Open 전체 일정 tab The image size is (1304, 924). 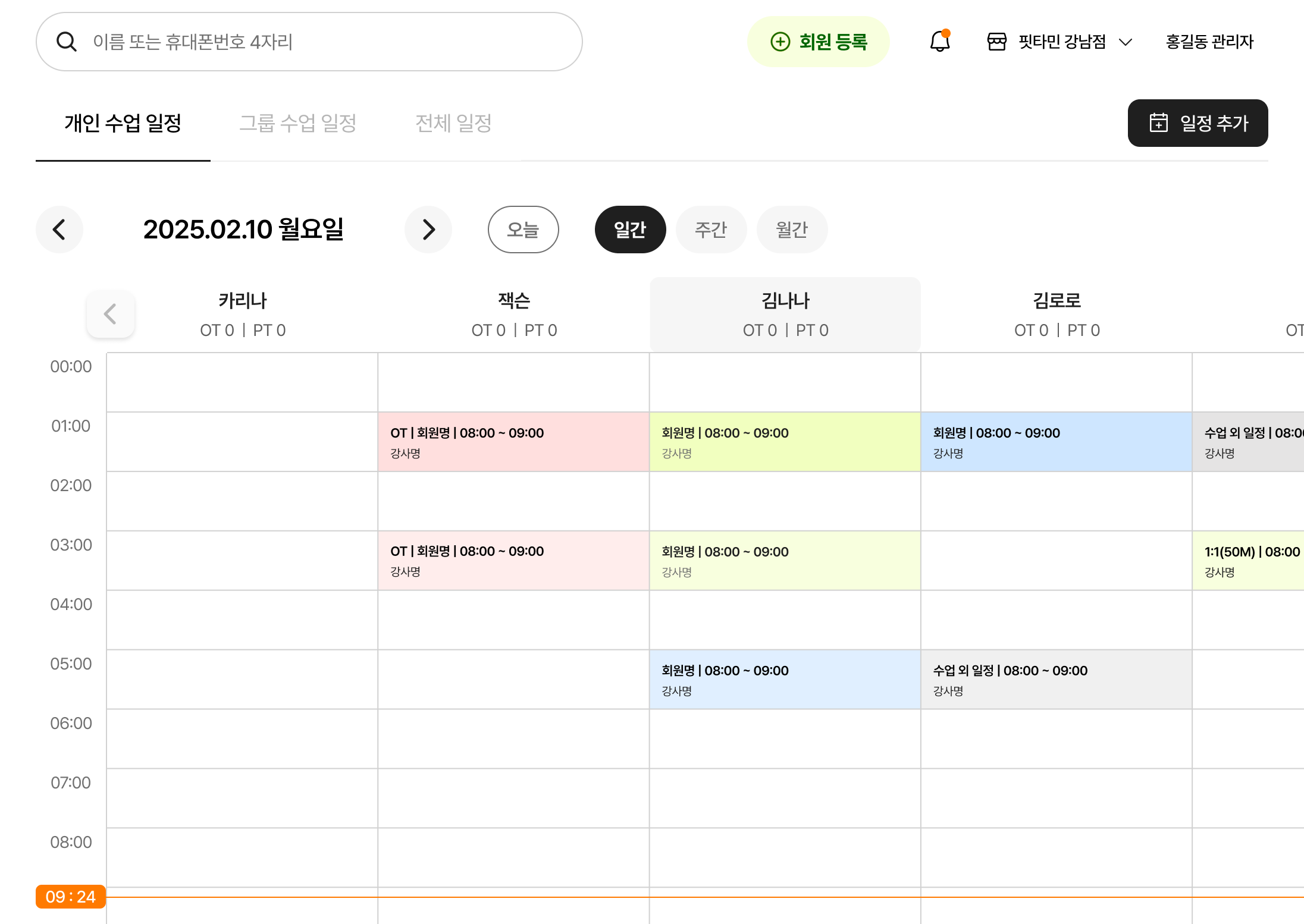point(453,123)
